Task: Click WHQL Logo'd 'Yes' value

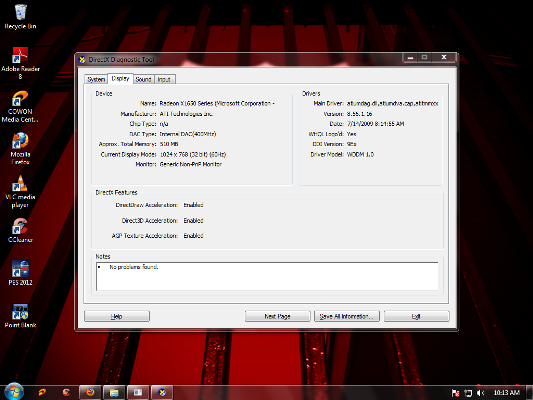Action: point(351,134)
